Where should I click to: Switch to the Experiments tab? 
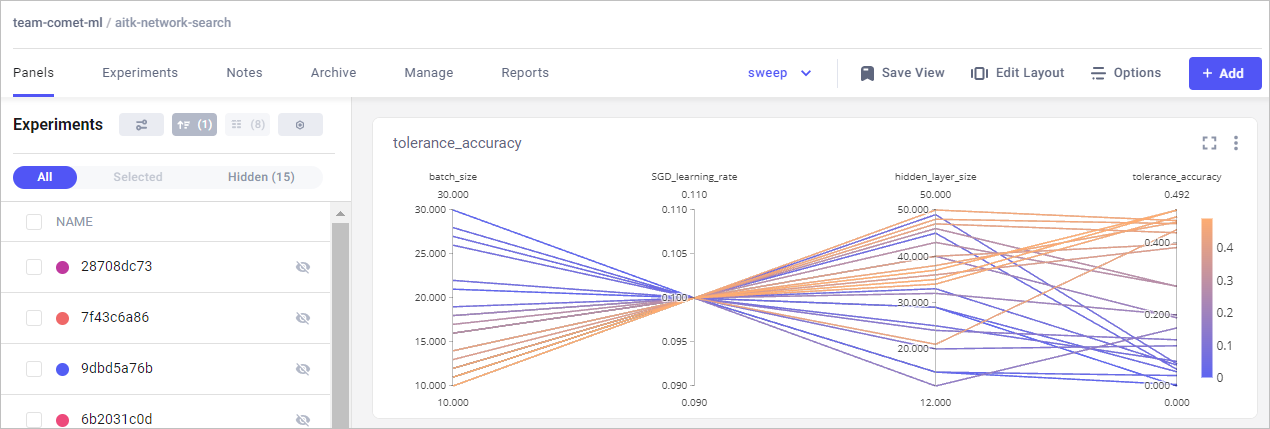pos(140,73)
